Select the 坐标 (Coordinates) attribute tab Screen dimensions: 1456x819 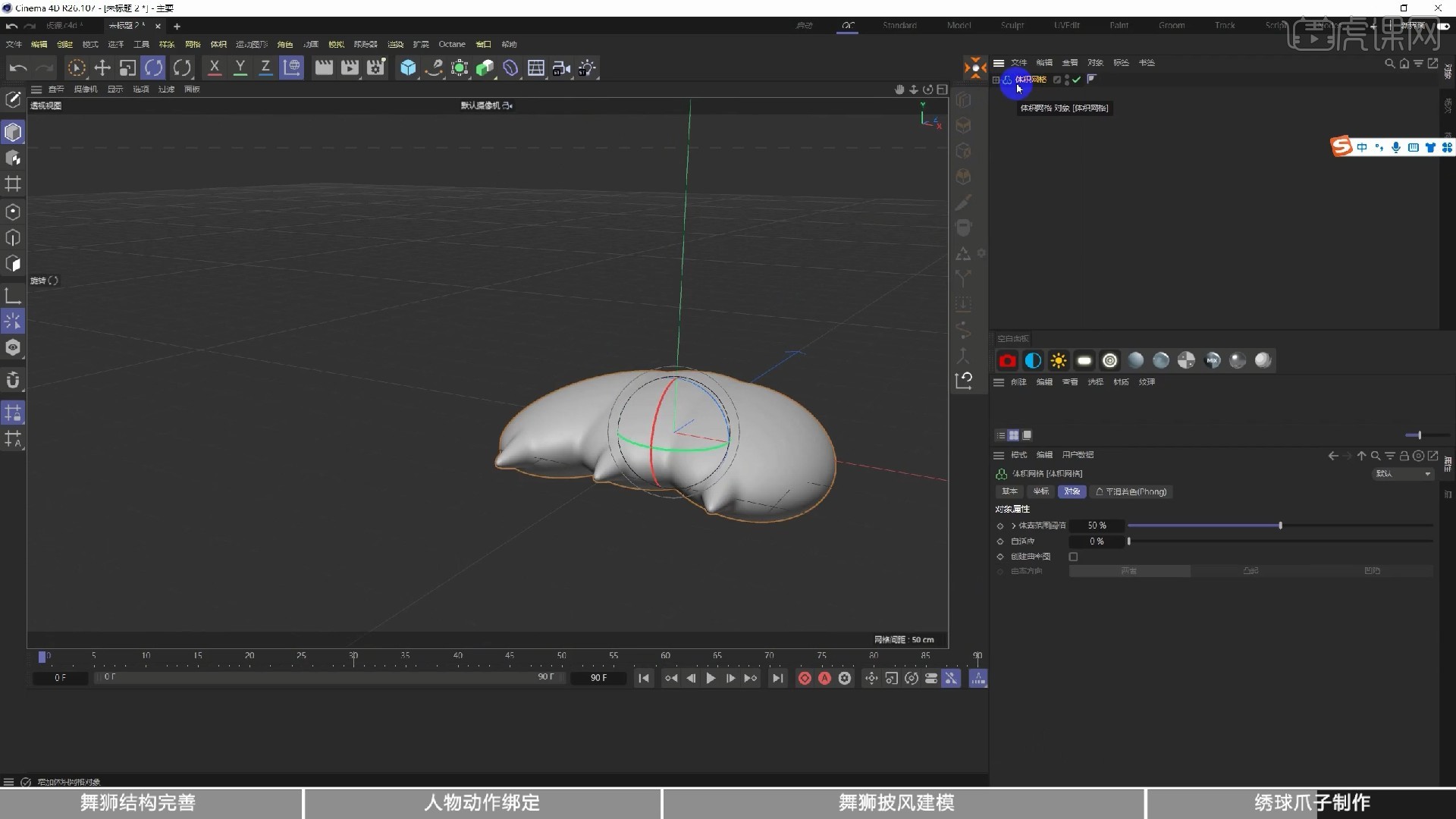(1040, 492)
